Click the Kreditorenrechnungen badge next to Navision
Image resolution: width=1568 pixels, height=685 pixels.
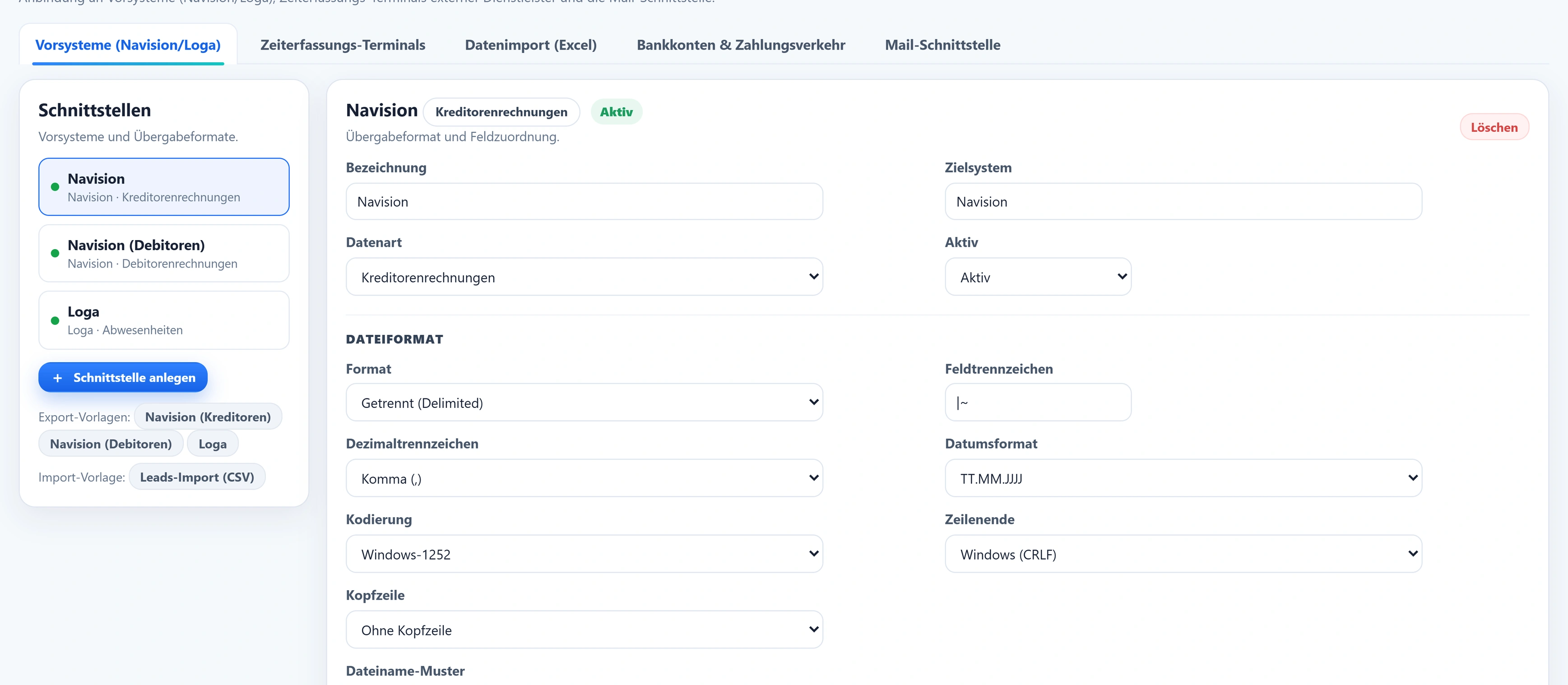(x=501, y=112)
